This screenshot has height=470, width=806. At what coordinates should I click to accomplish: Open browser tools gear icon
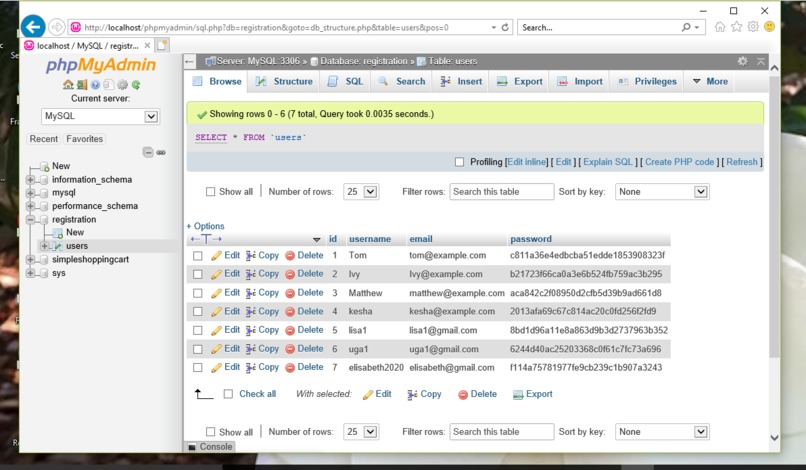coord(753,27)
